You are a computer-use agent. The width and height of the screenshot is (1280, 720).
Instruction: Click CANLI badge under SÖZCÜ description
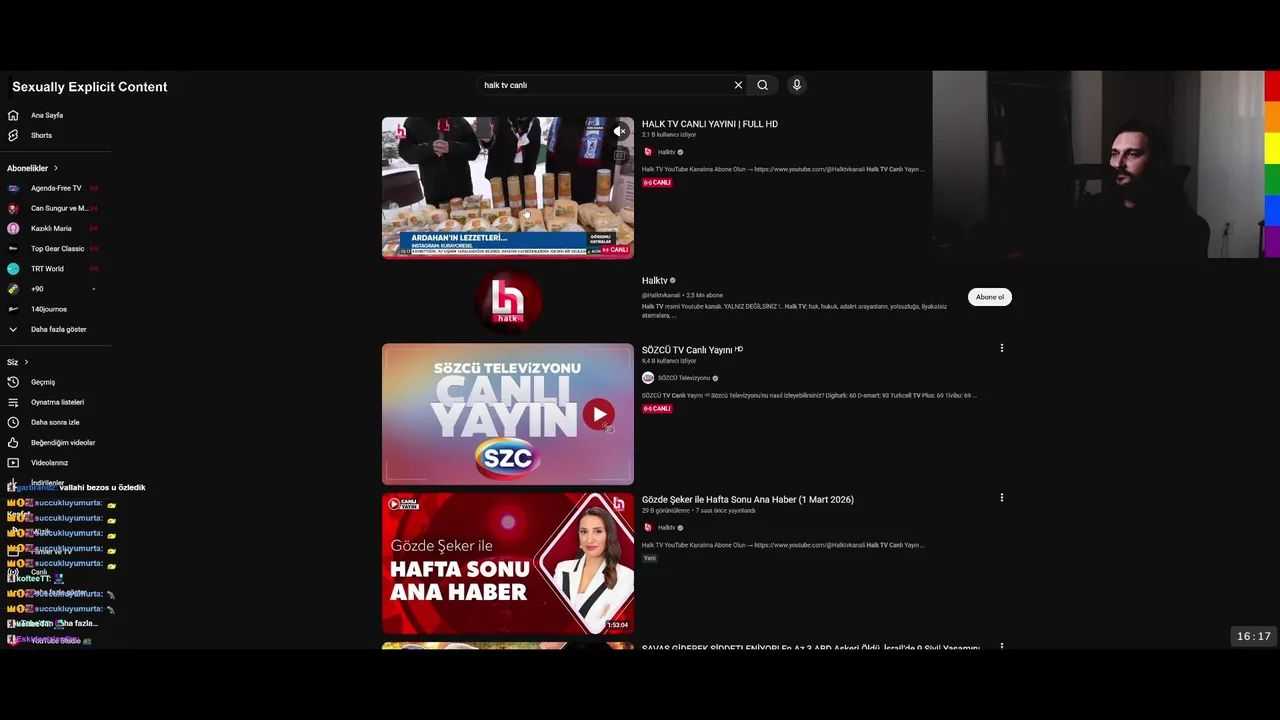657,409
